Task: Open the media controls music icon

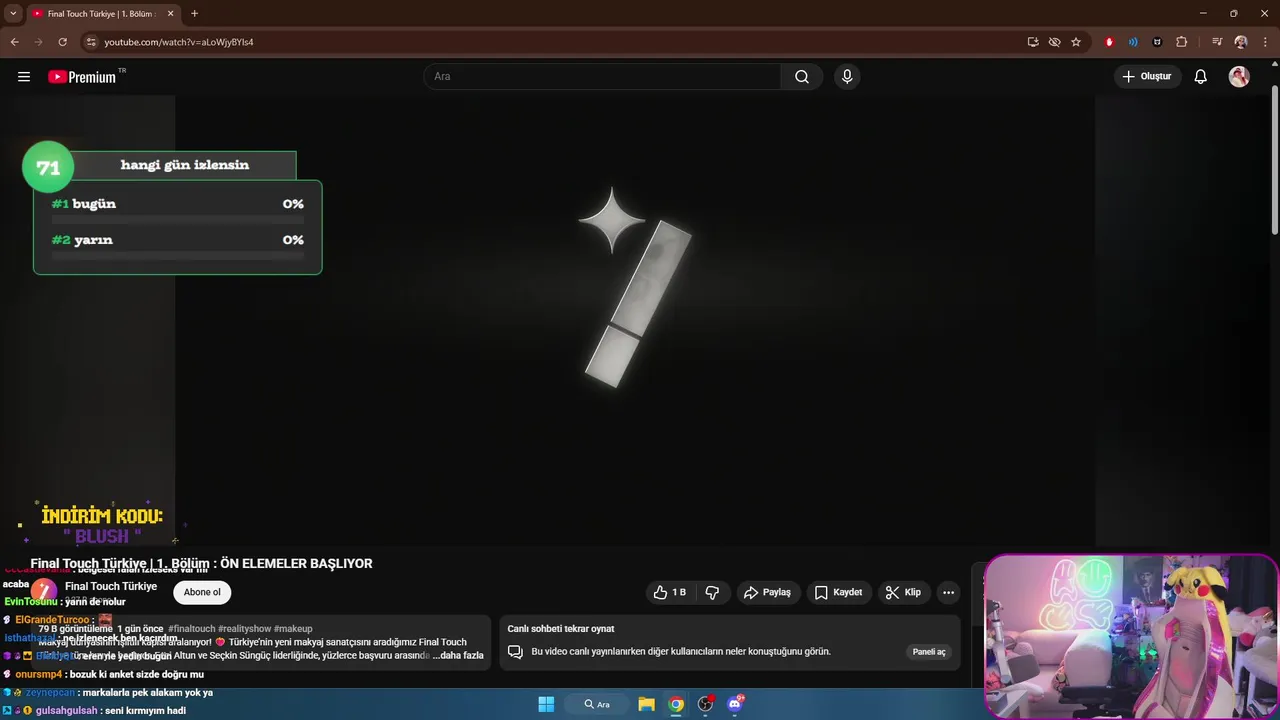Action: pos(1217,42)
